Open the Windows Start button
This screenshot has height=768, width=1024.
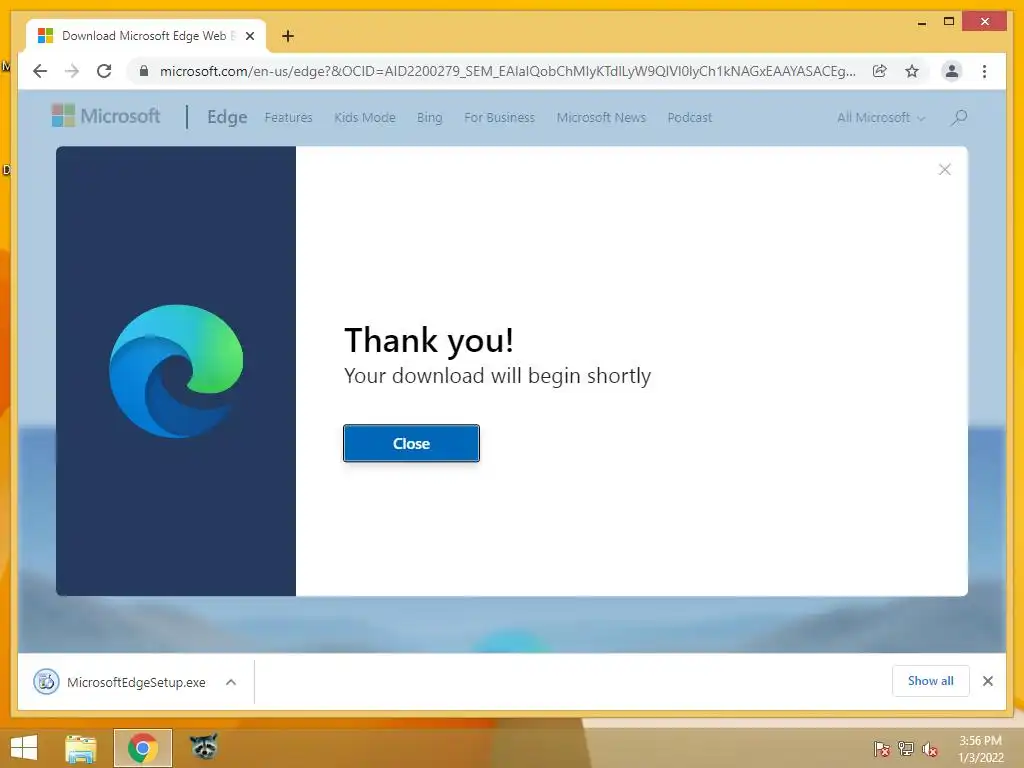pos(24,748)
